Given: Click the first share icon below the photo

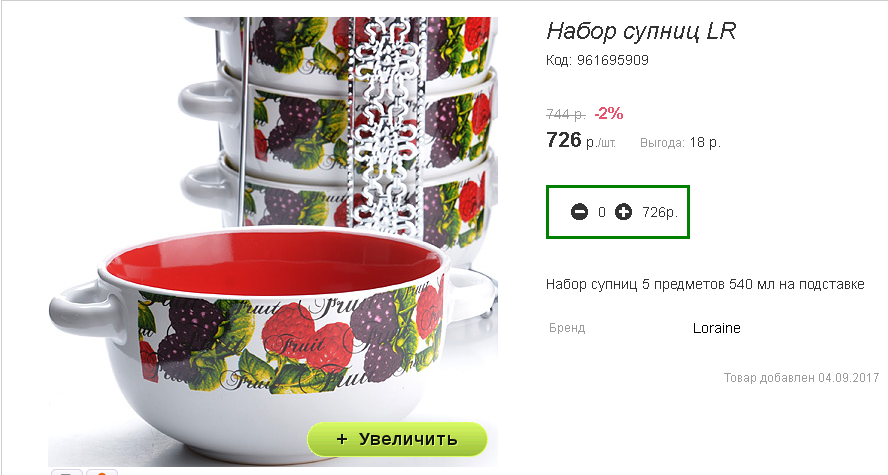Looking at the screenshot, I should pos(67,472).
